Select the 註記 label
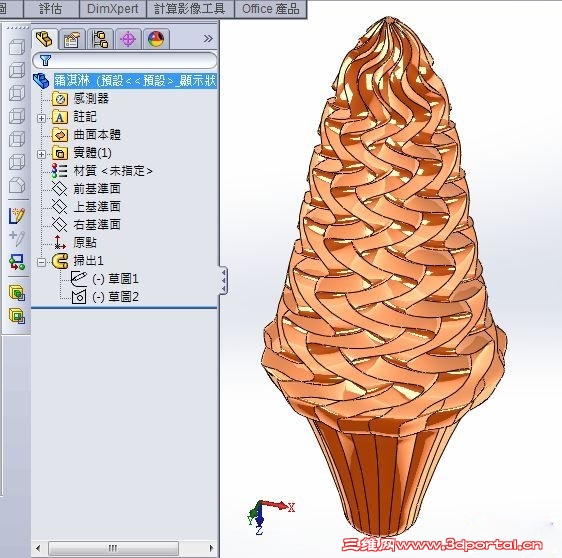The width and height of the screenshot is (562, 558). tap(85, 117)
